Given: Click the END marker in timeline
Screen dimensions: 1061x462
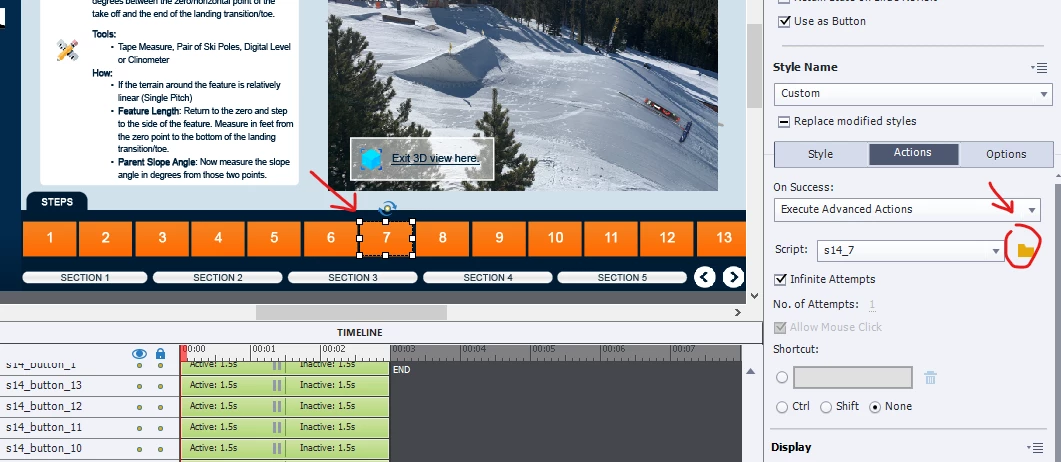Looking at the screenshot, I should pyautogui.click(x=401, y=370).
